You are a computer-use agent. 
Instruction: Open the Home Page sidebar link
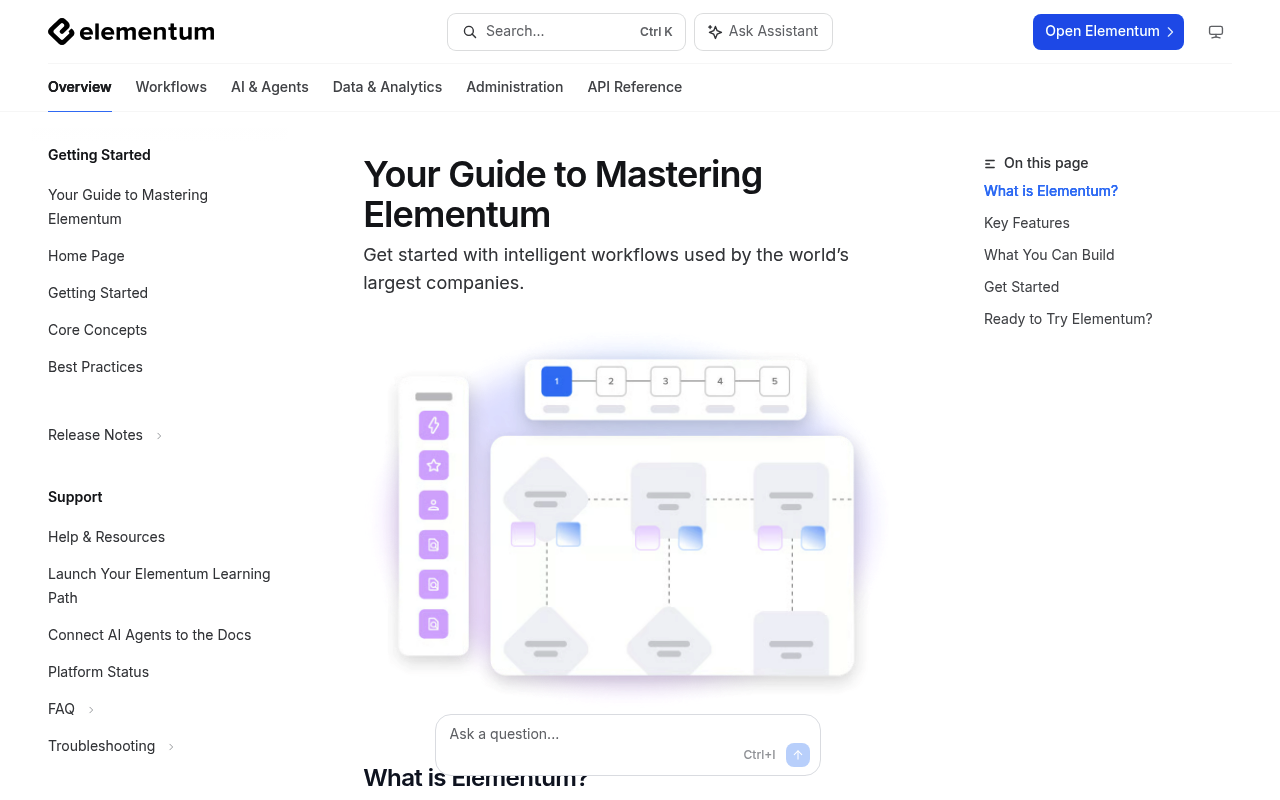click(86, 256)
